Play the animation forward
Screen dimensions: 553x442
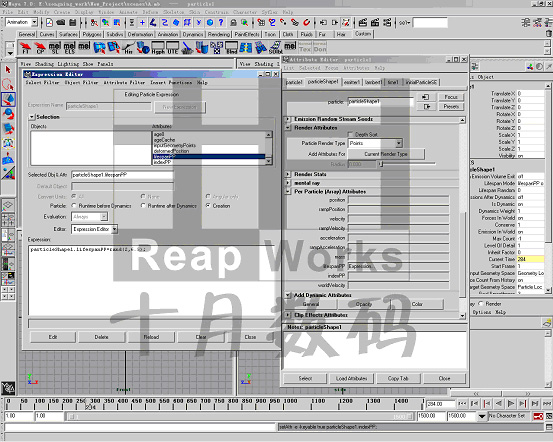[511, 403]
